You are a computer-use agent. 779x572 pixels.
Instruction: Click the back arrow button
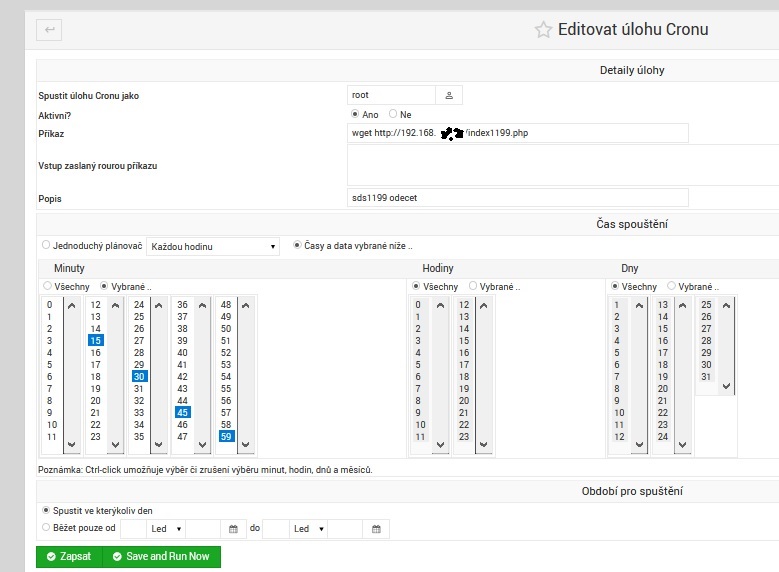click(49, 30)
